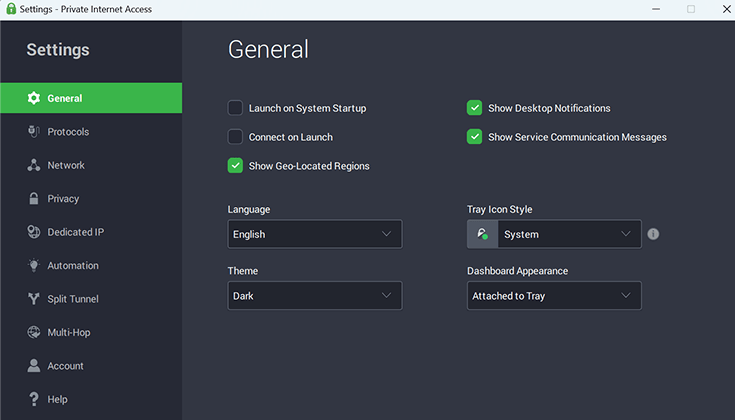Select the General settings tab

pyautogui.click(x=91, y=98)
